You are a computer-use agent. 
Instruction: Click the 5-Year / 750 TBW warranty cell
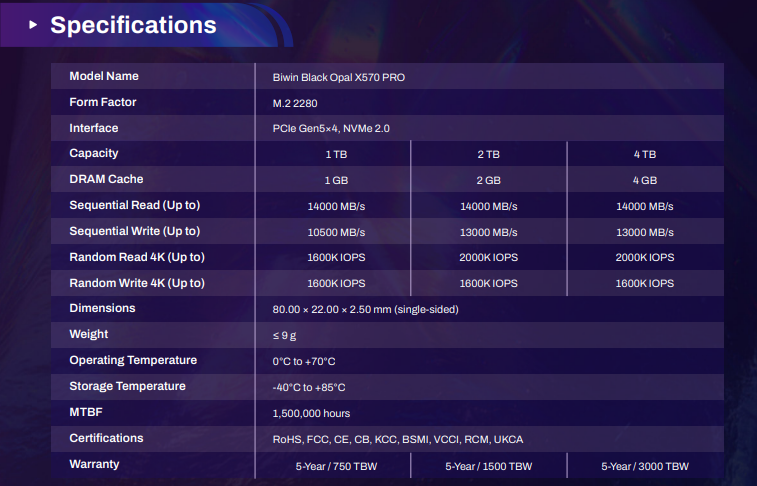(336, 466)
